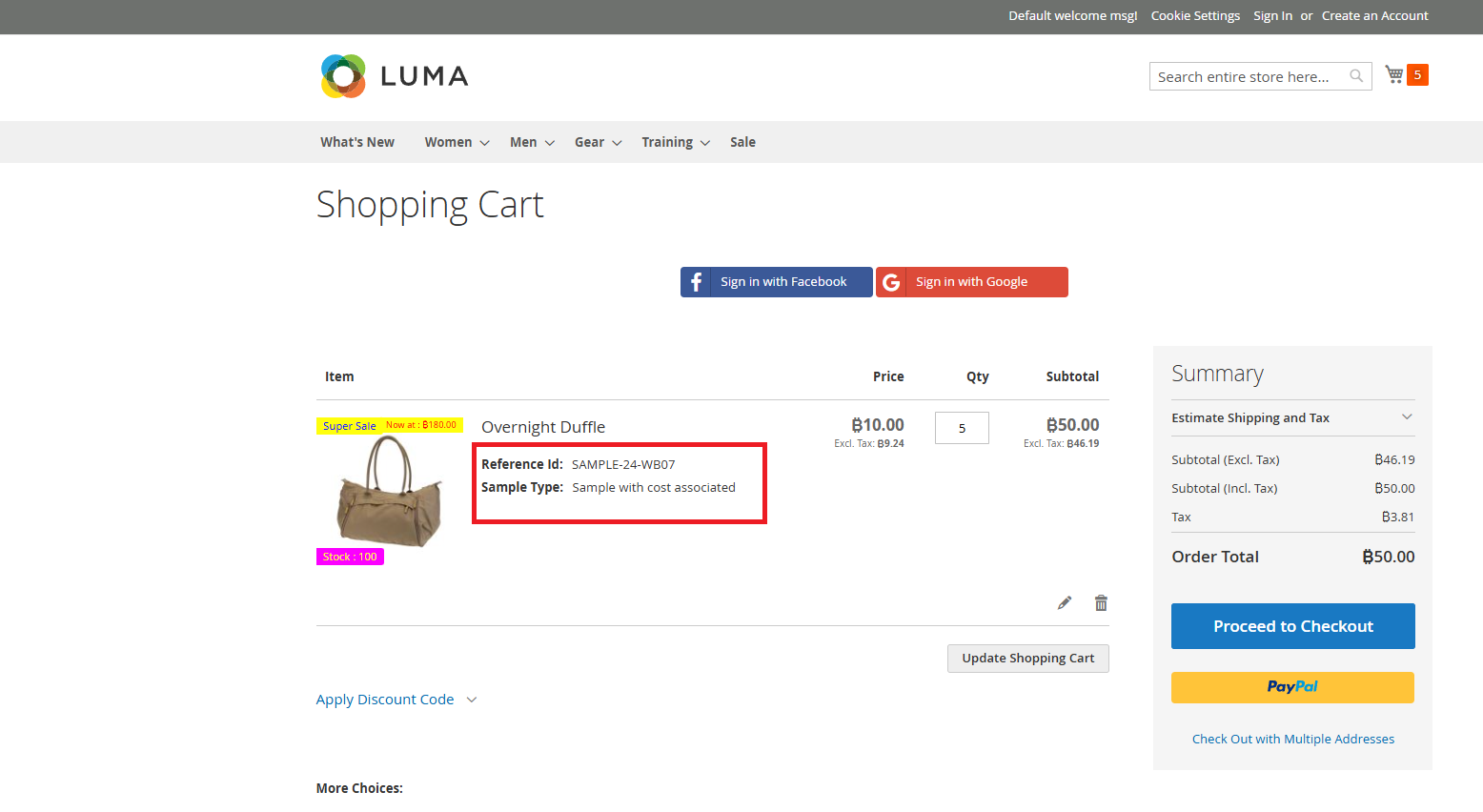
Task: Click the quantity input field
Action: coord(962,428)
